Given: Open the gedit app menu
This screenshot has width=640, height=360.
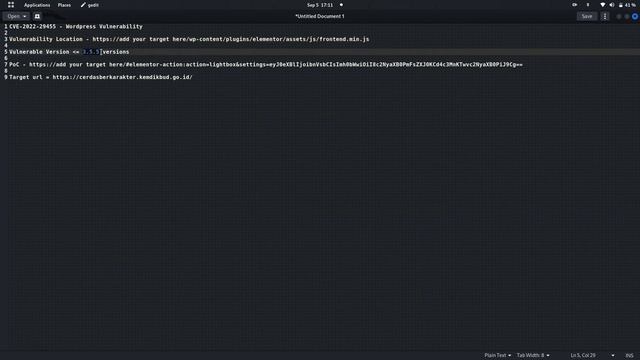Looking at the screenshot, I should 90,5.
